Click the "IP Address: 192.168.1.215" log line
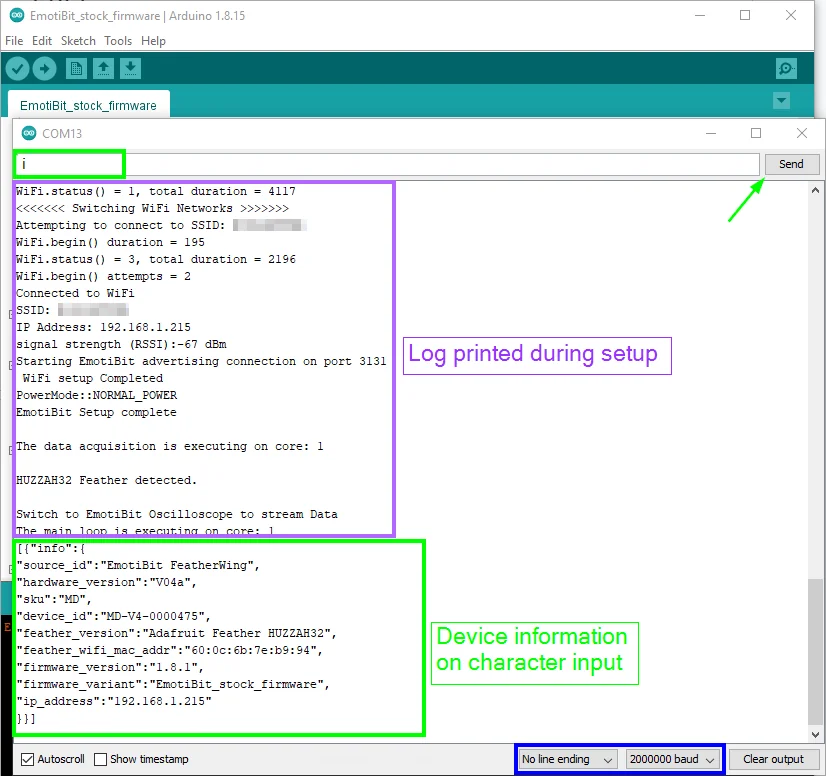Image resolution: width=826 pixels, height=776 pixels. pyautogui.click(x=103, y=327)
